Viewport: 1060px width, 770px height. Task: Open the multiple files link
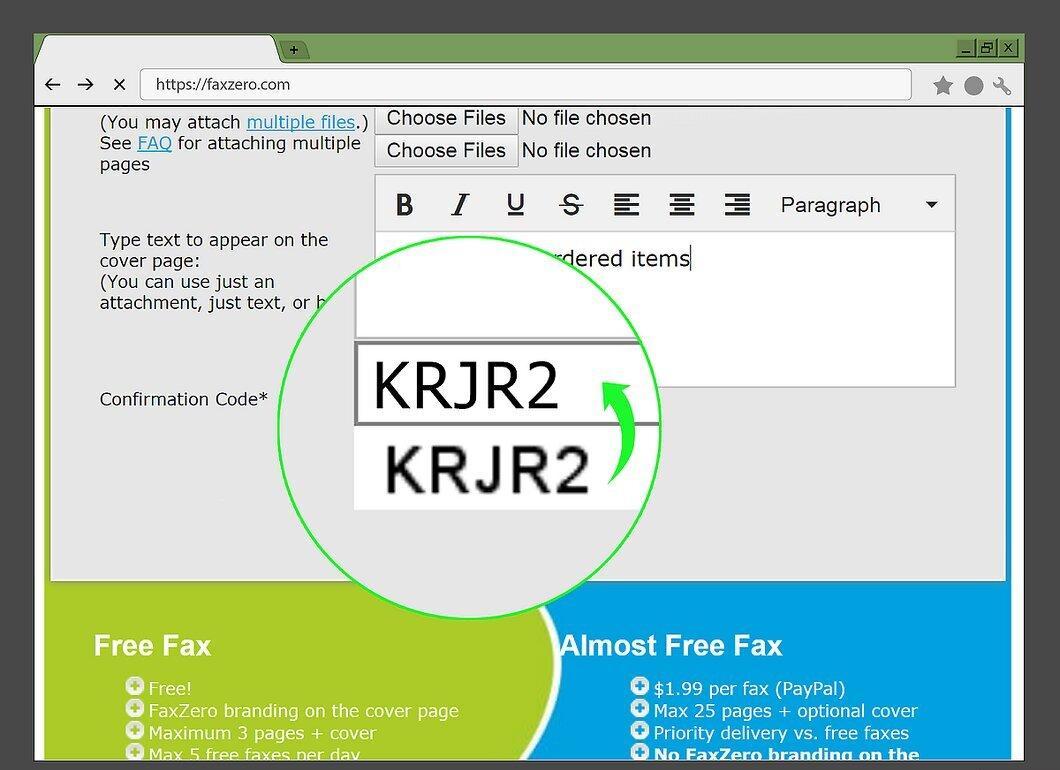click(301, 122)
